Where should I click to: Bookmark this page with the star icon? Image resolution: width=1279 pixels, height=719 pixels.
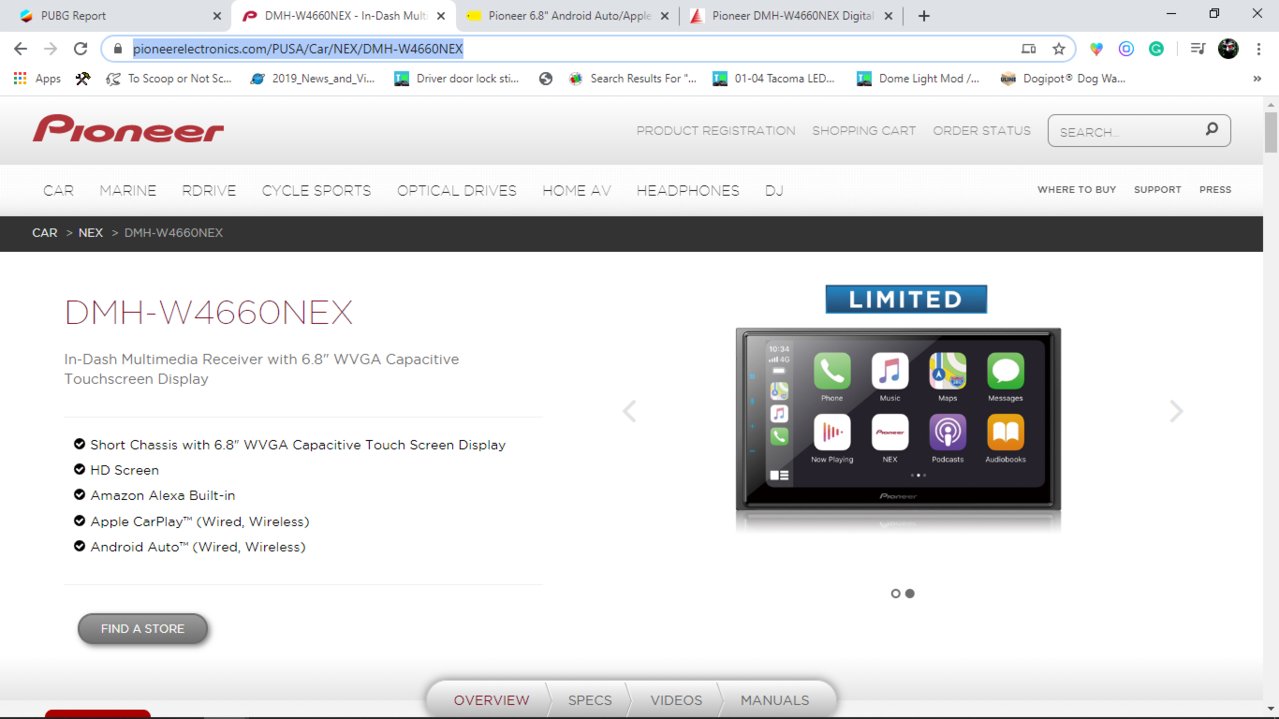[x=1058, y=48]
